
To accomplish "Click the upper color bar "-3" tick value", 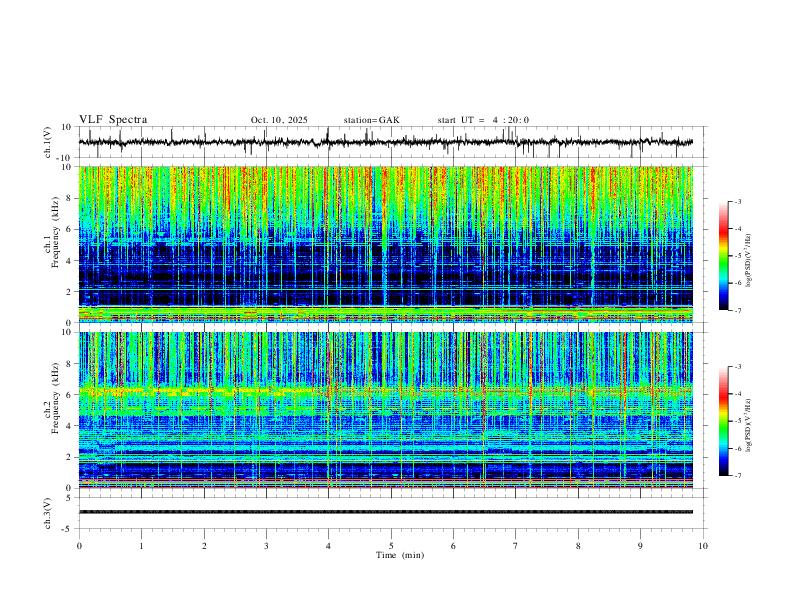I will [737, 201].
